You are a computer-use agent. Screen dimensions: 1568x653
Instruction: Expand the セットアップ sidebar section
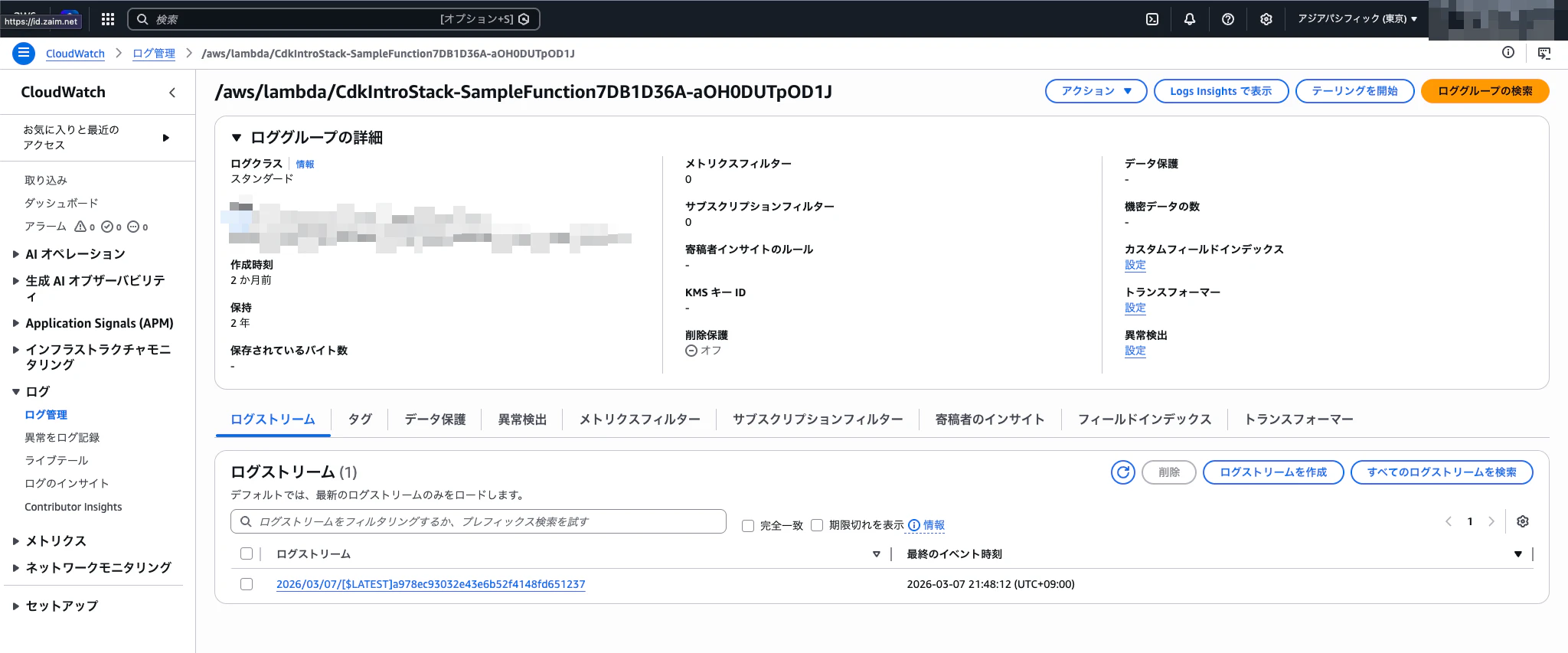15,606
